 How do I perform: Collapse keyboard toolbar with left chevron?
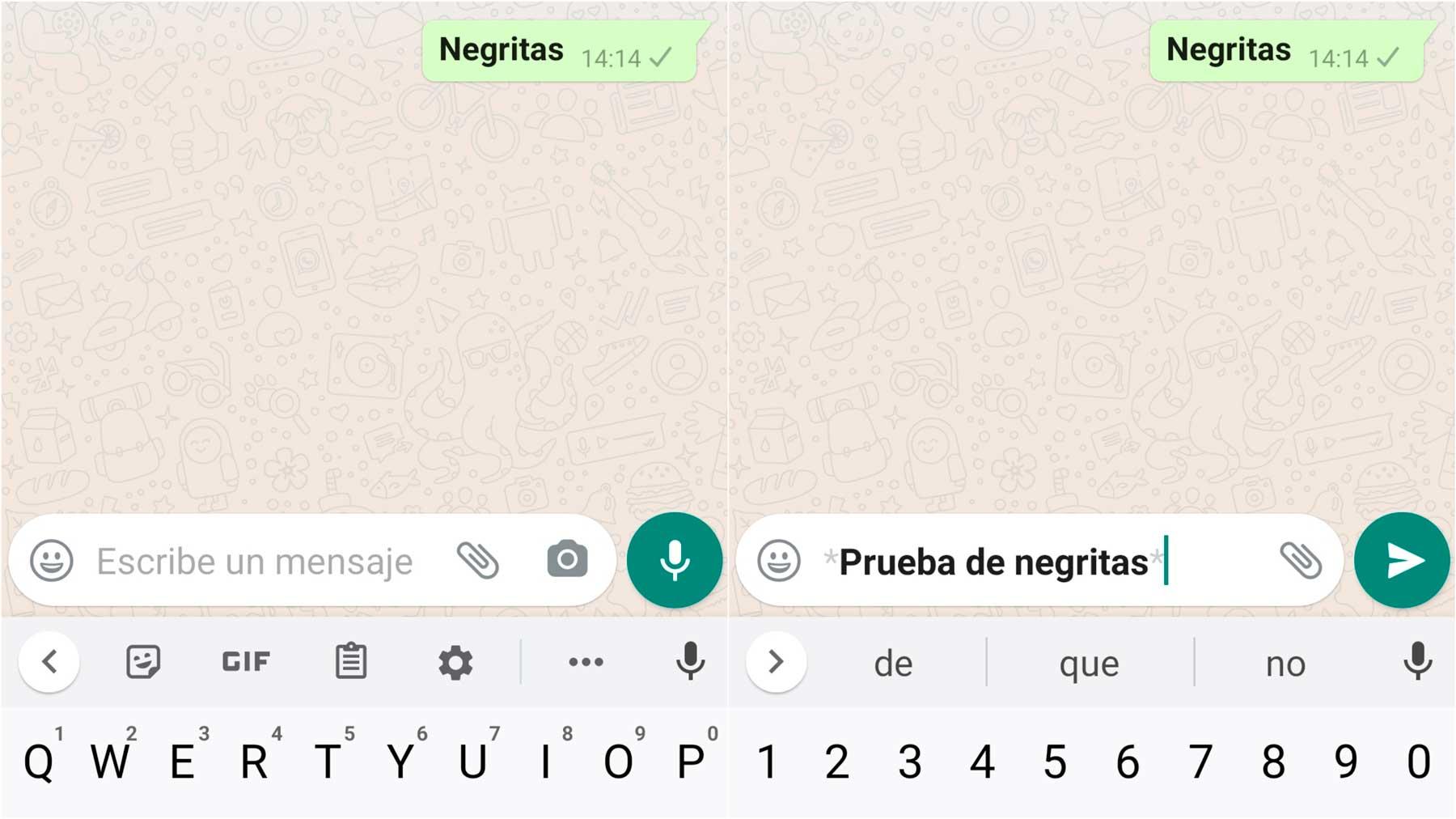[49, 662]
